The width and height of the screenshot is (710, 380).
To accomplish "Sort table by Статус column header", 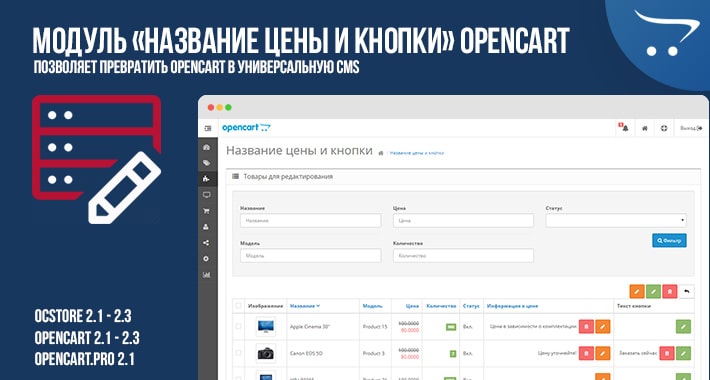I will tap(471, 306).
